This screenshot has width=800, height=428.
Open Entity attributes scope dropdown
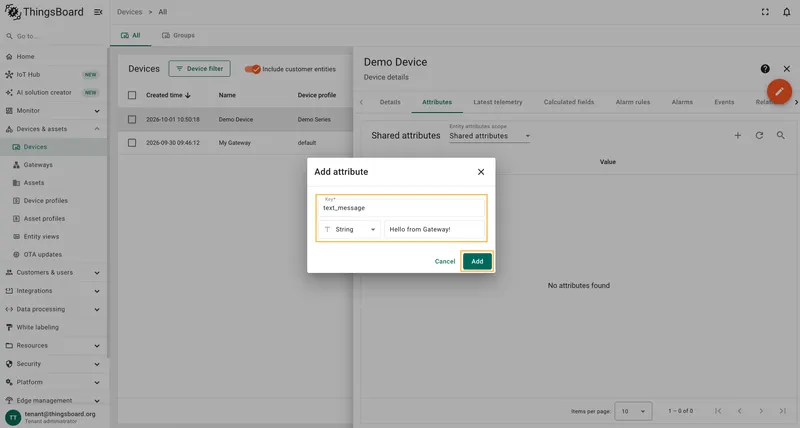[x=489, y=136]
